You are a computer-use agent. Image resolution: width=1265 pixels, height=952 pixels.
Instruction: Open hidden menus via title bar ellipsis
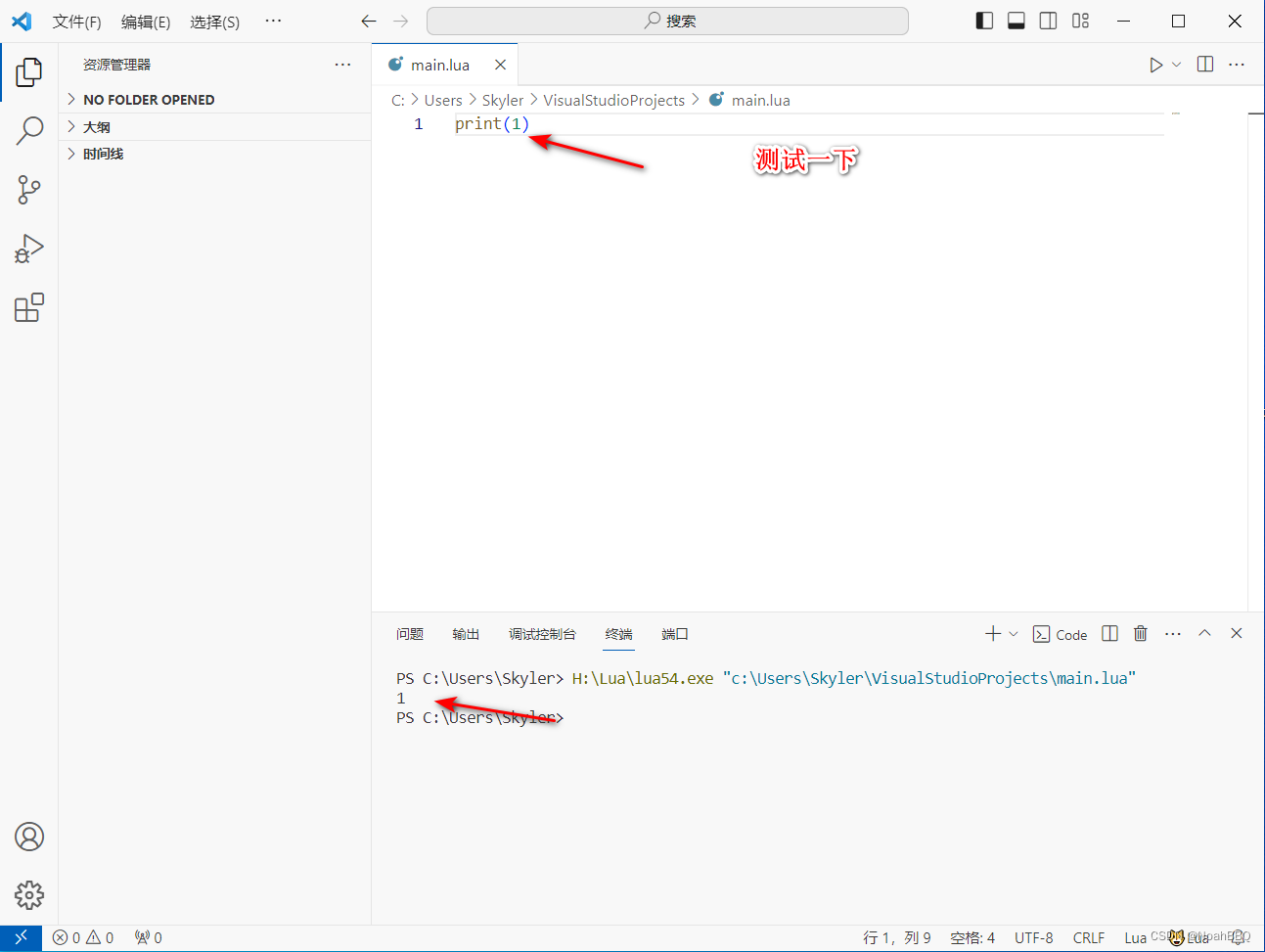click(273, 21)
